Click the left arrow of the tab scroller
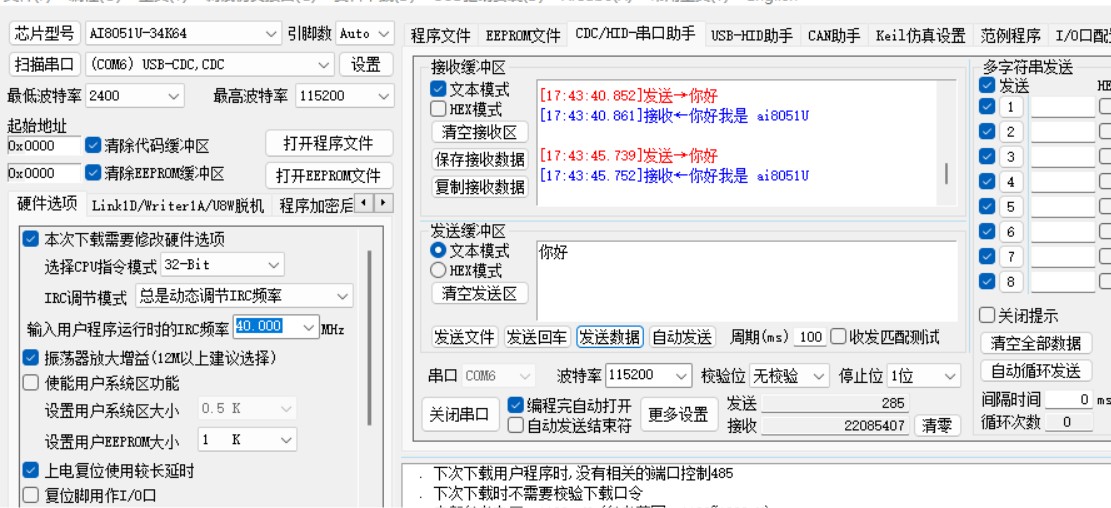This screenshot has height=508, width=1111. [364, 203]
